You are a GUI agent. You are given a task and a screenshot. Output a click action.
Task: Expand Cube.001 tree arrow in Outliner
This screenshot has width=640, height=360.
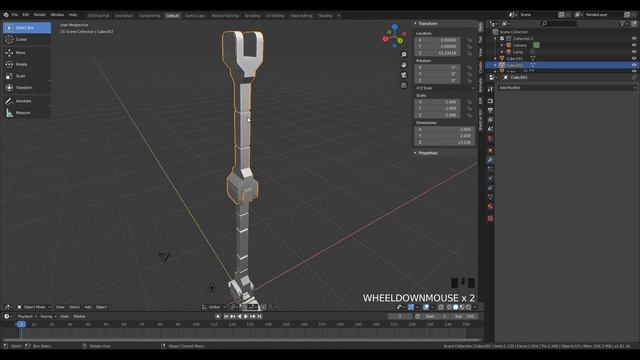(496, 58)
